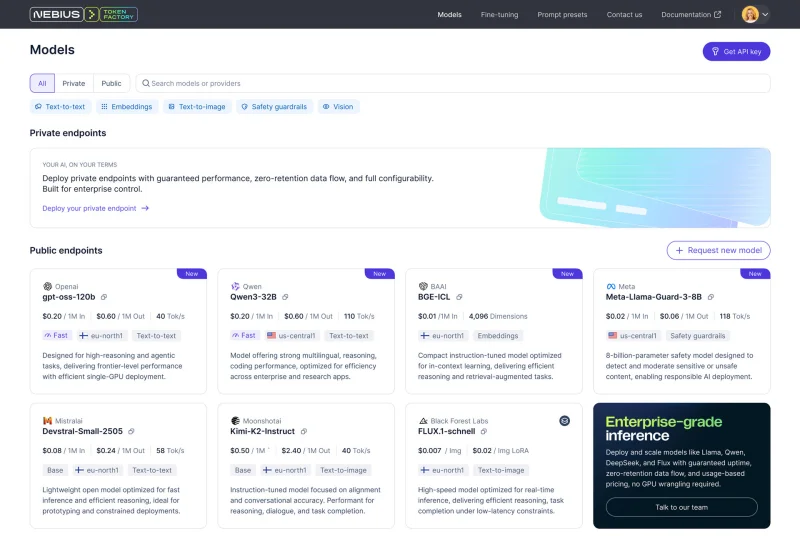This screenshot has height=536, width=800.
Task: Copy the BGE-ICL model ID
Action: tap(459, 297)
